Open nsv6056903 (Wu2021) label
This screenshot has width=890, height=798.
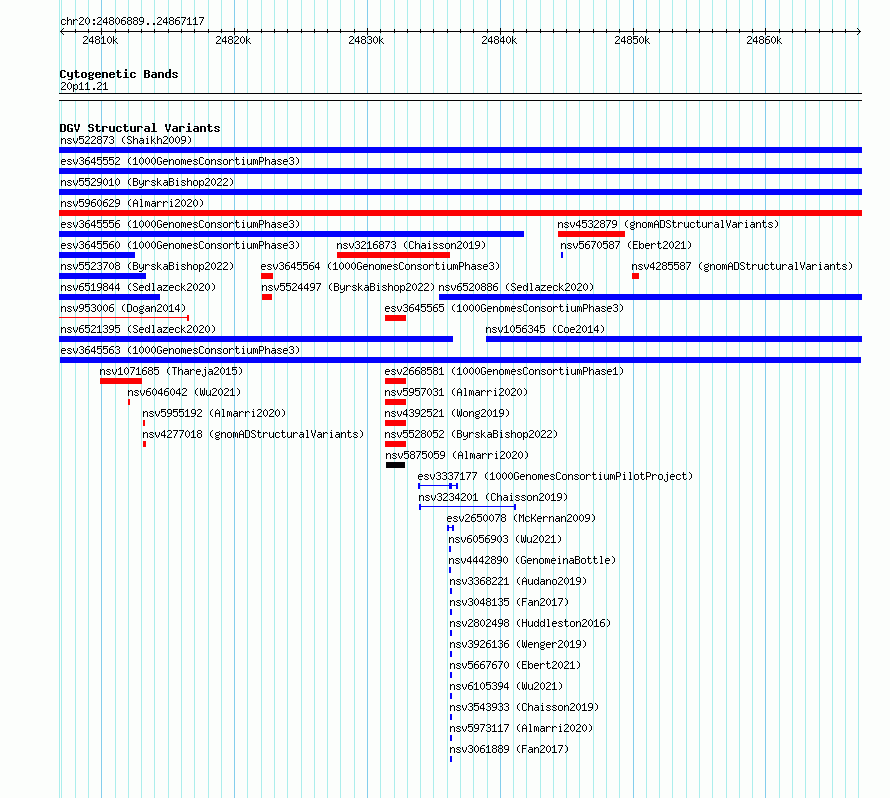tap(505, 539)
